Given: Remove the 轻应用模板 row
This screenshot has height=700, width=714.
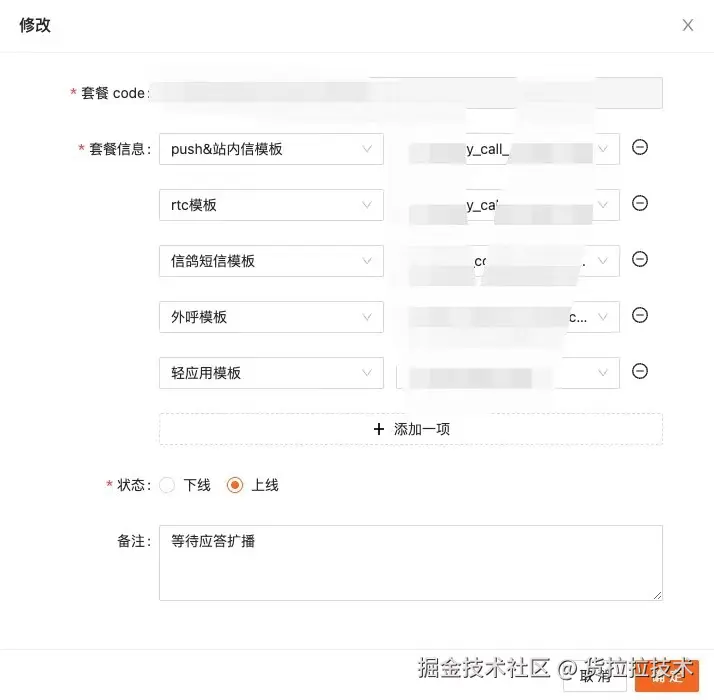Looking at the screenshot, I should click(640, 371).
